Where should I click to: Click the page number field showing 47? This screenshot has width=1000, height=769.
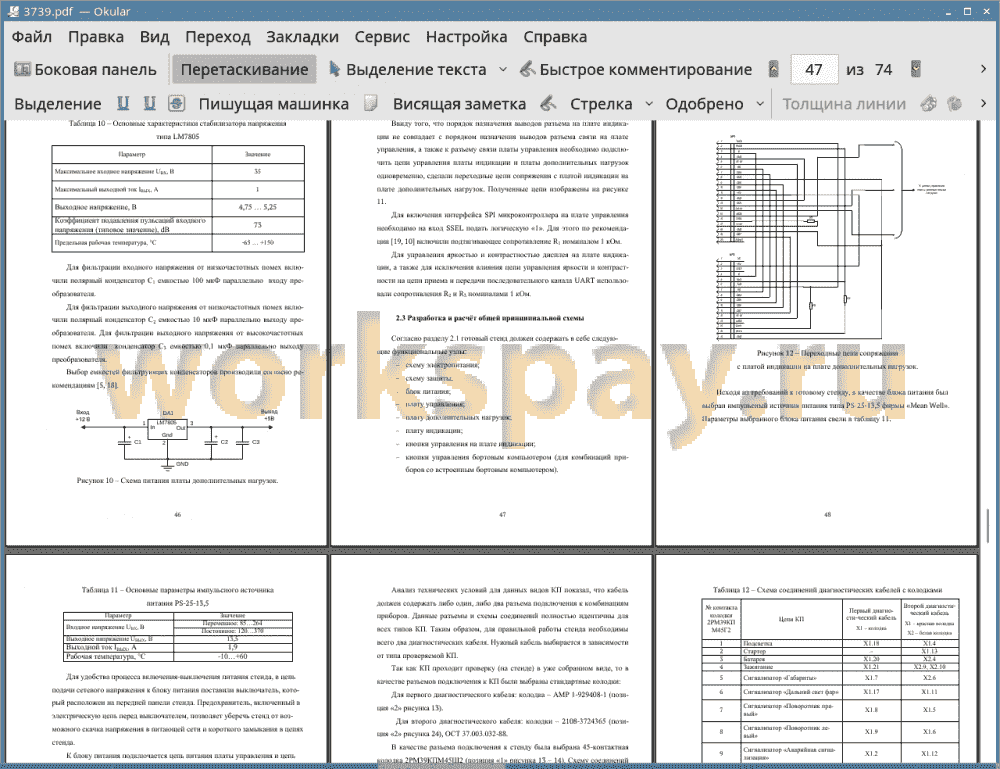click(814, 70)
